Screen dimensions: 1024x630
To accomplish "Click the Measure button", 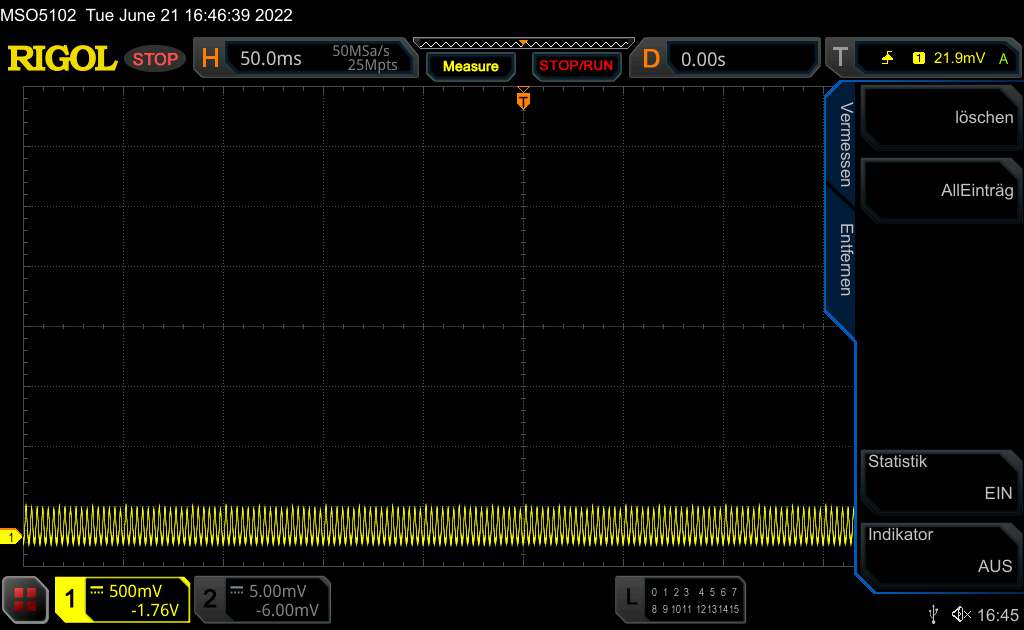I will 470,66.
